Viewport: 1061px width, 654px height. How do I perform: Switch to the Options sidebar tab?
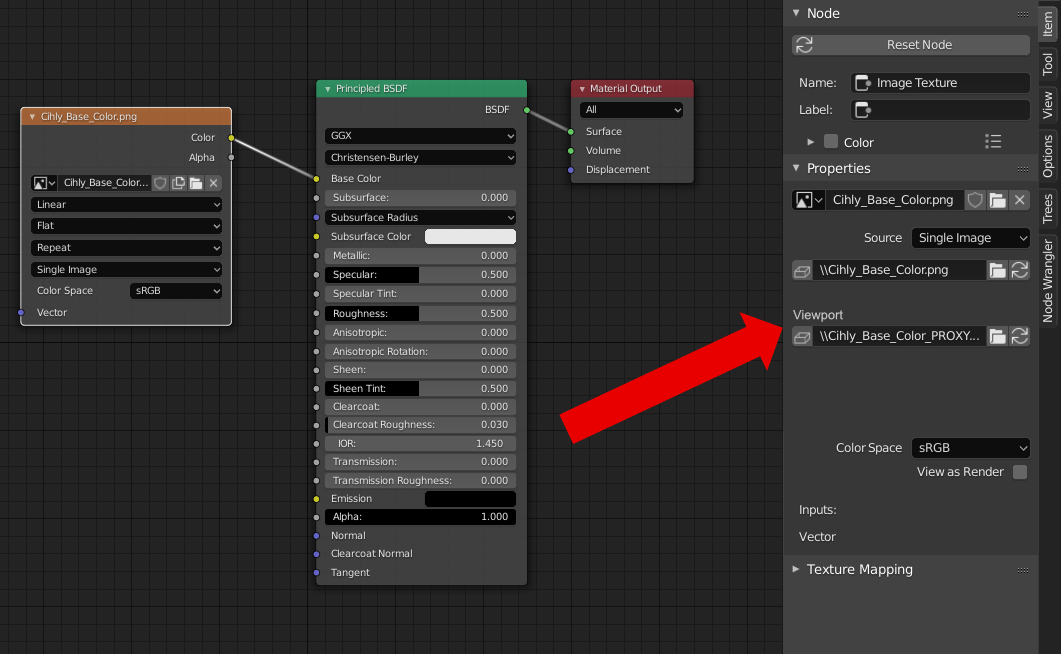[1048, 156]
